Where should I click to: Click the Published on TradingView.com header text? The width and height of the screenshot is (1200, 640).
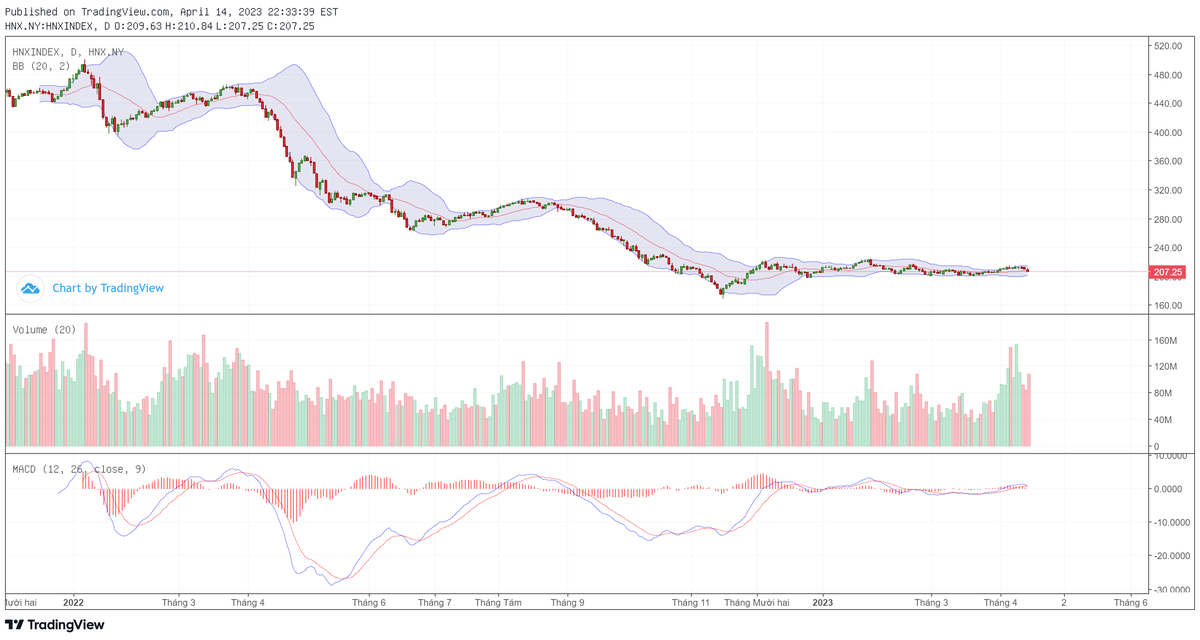[x=85, y=8]
